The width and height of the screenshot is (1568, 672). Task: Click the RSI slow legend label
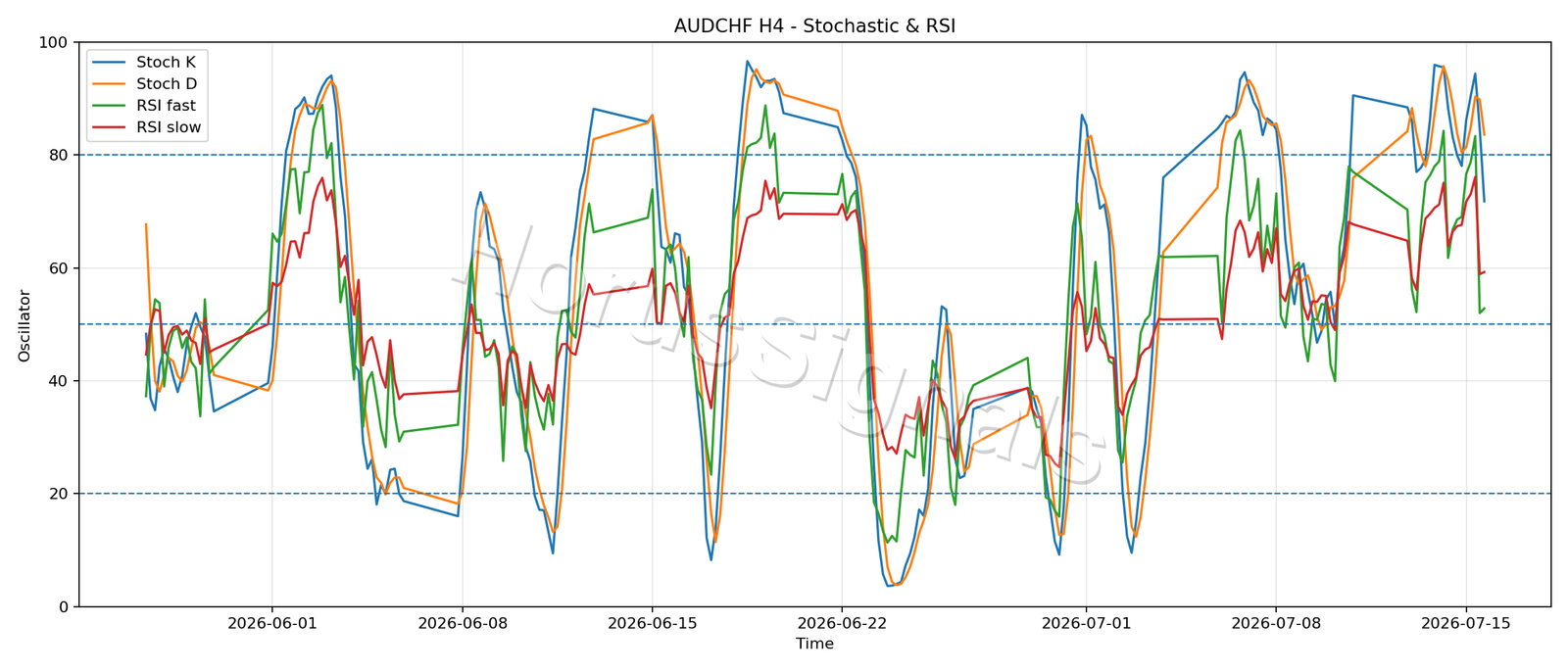pos(169,127)
